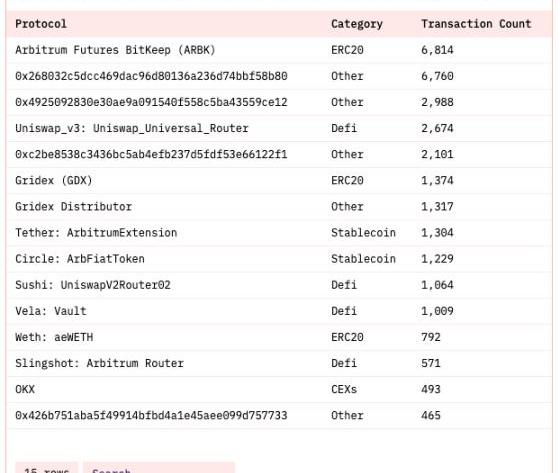Select Slingshot: Arbitrum Router protocol
This screenshot has height=473, width=560.
pyautogui.click(x=99, y=363)
